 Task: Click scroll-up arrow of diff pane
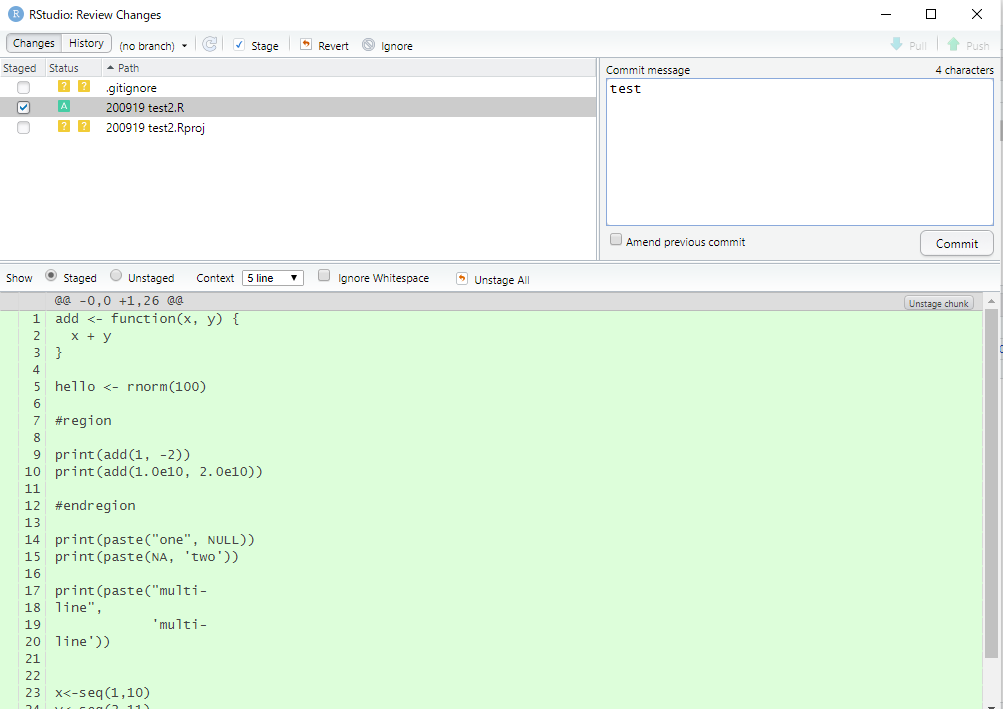click(991, 300)
